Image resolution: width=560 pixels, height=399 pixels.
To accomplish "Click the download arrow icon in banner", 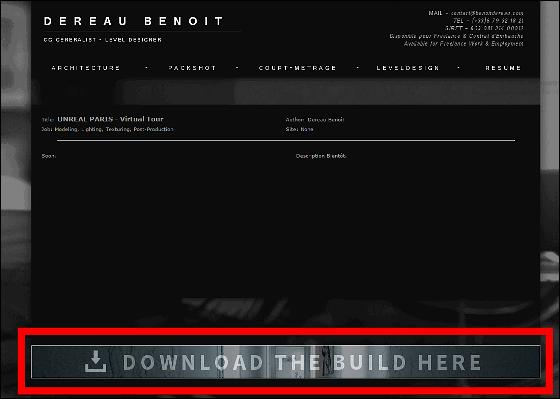I will tap(95, 361).
